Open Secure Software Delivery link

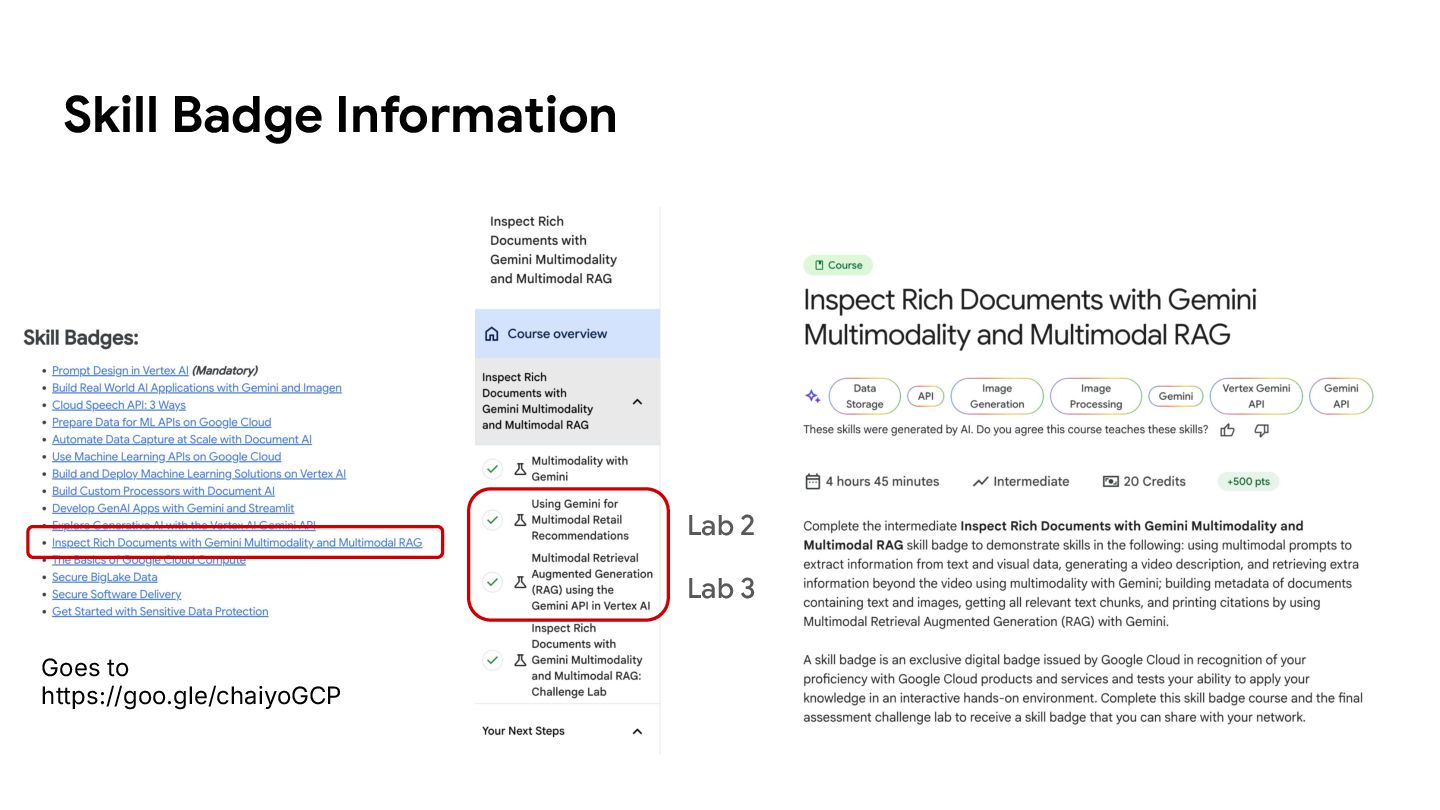coord(117,594)
